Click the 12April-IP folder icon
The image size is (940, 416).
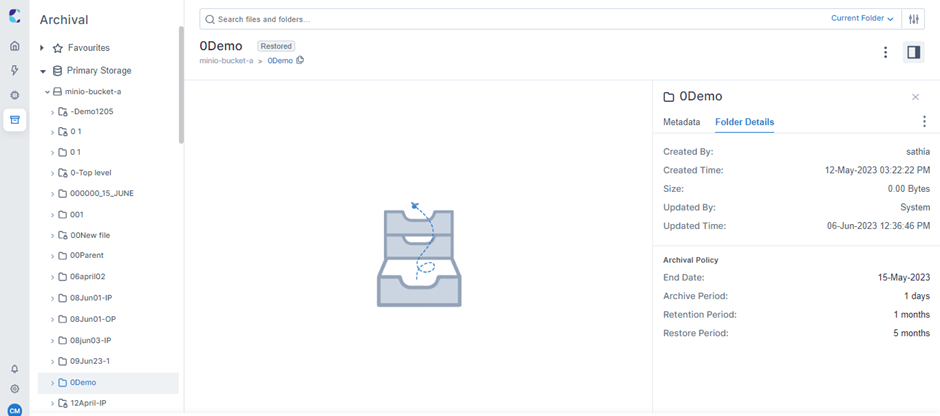(x=62, y=403)
